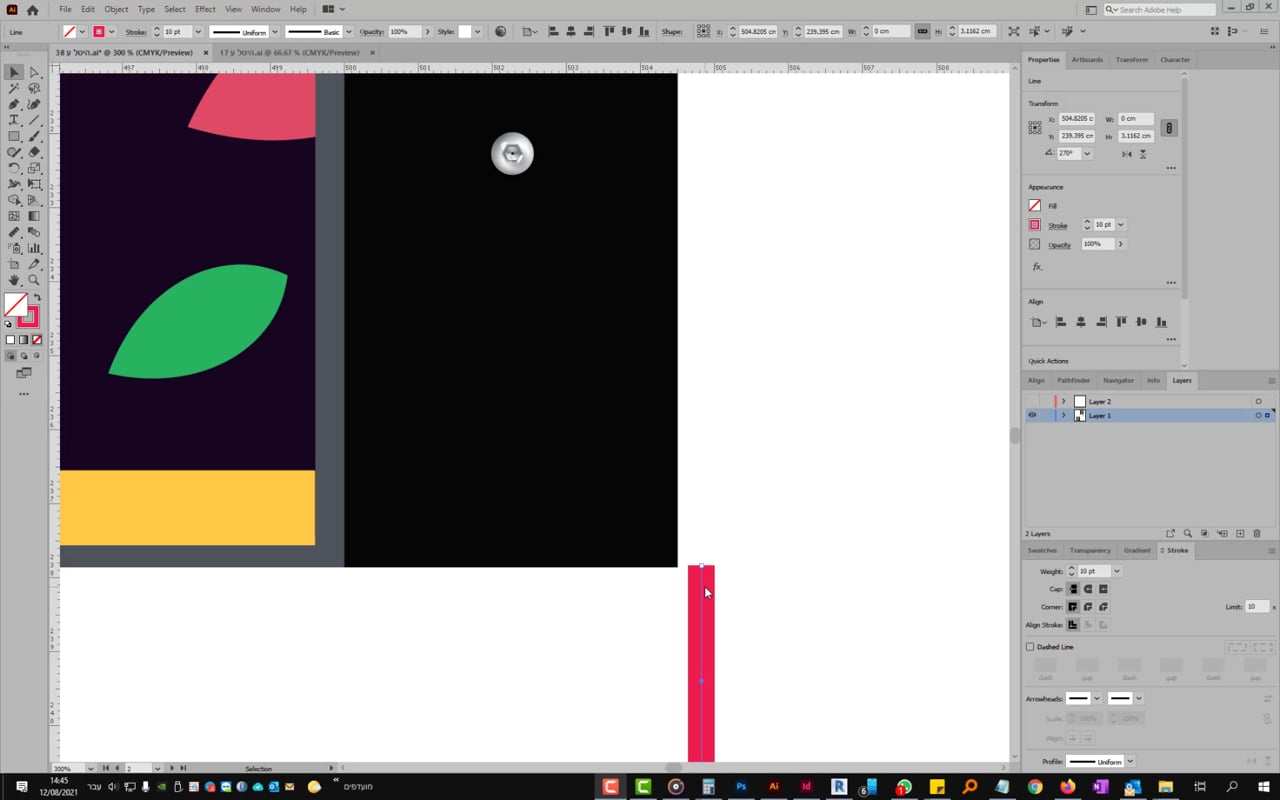Delete selection using Layers panel trash icon
Viewport: 1280px width, 800px height.
click(x=1257, y=534)
